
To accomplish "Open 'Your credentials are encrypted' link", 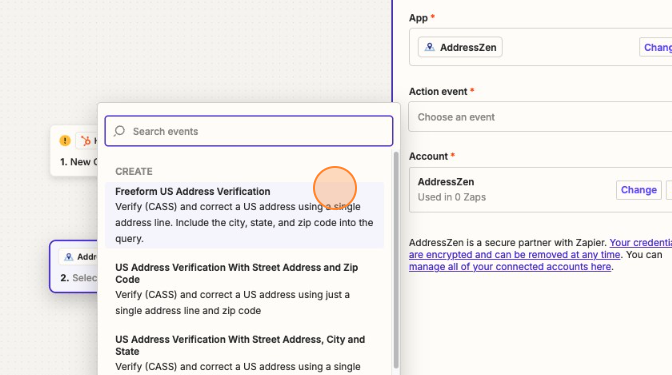I will click(540, 249).
